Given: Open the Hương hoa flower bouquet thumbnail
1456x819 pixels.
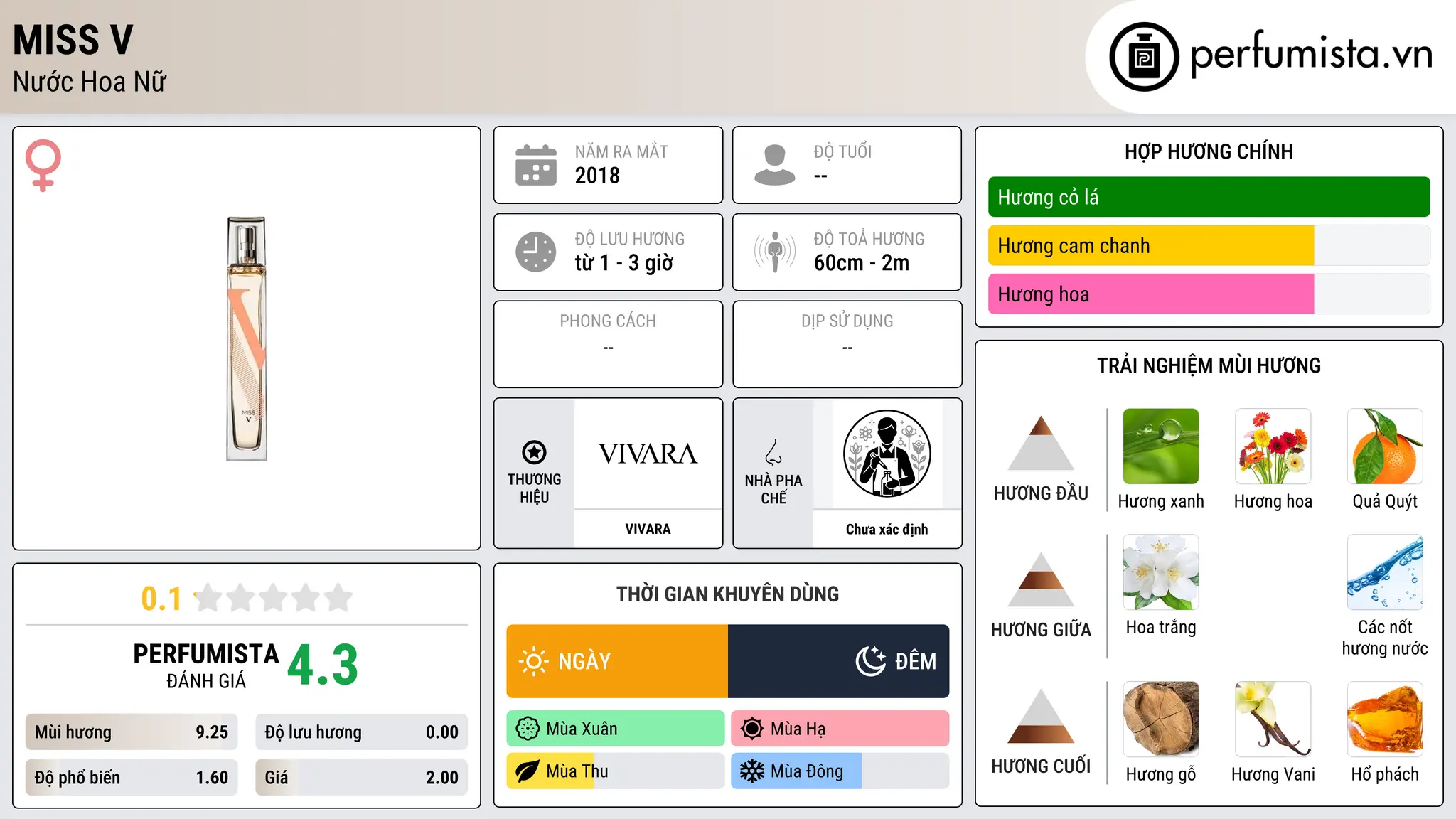Looking at the screenshot, I should click(x=1273, y=446).
